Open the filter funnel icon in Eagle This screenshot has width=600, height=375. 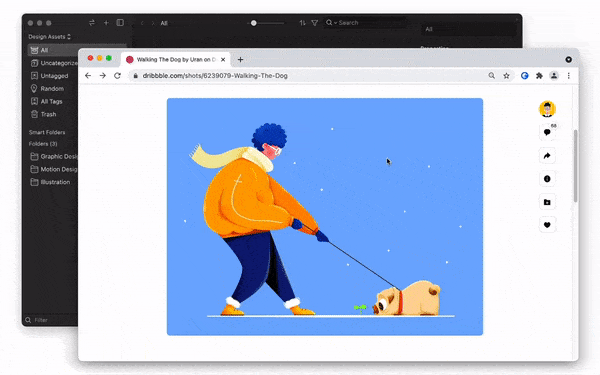coord(315,23)
